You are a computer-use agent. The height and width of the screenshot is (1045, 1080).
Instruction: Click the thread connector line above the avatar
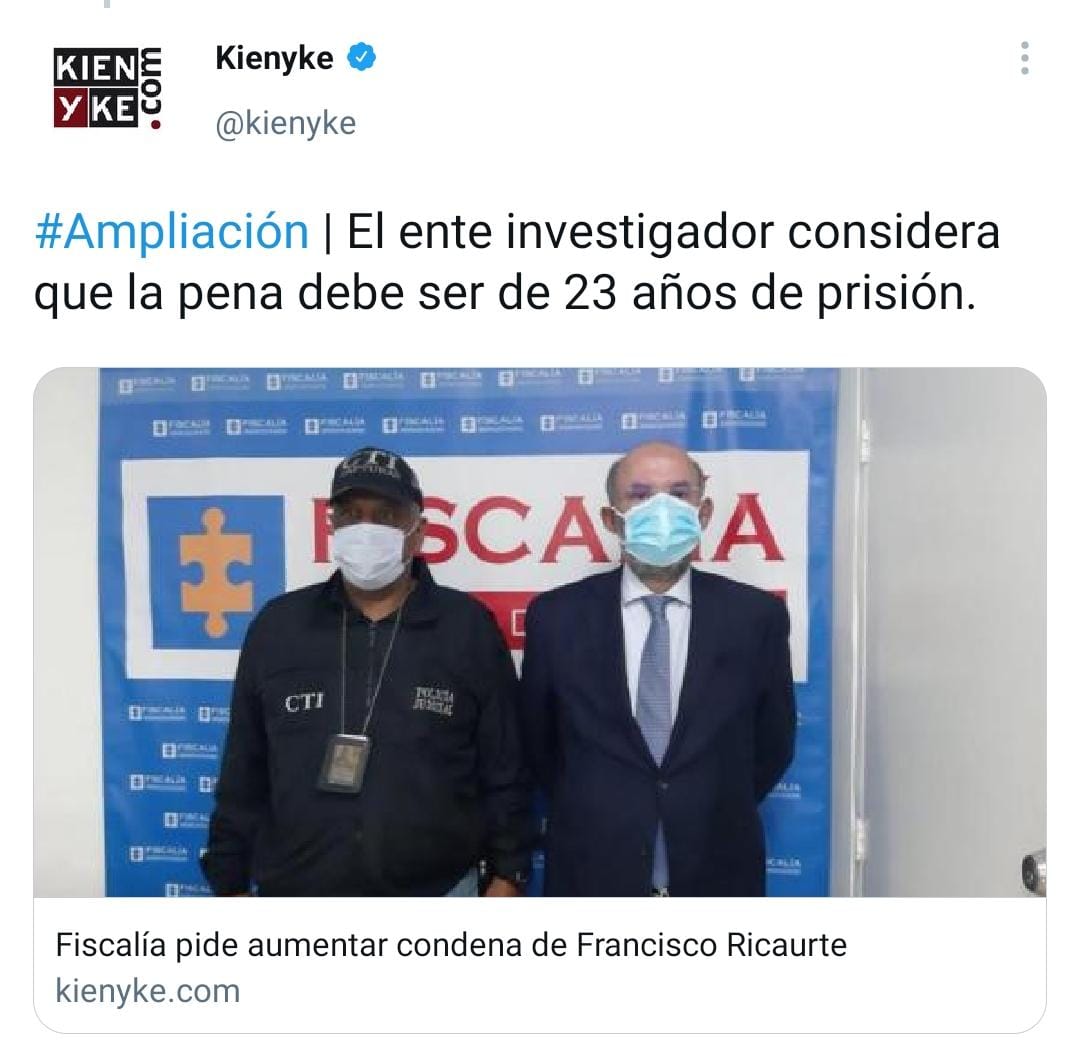point(107,3)
